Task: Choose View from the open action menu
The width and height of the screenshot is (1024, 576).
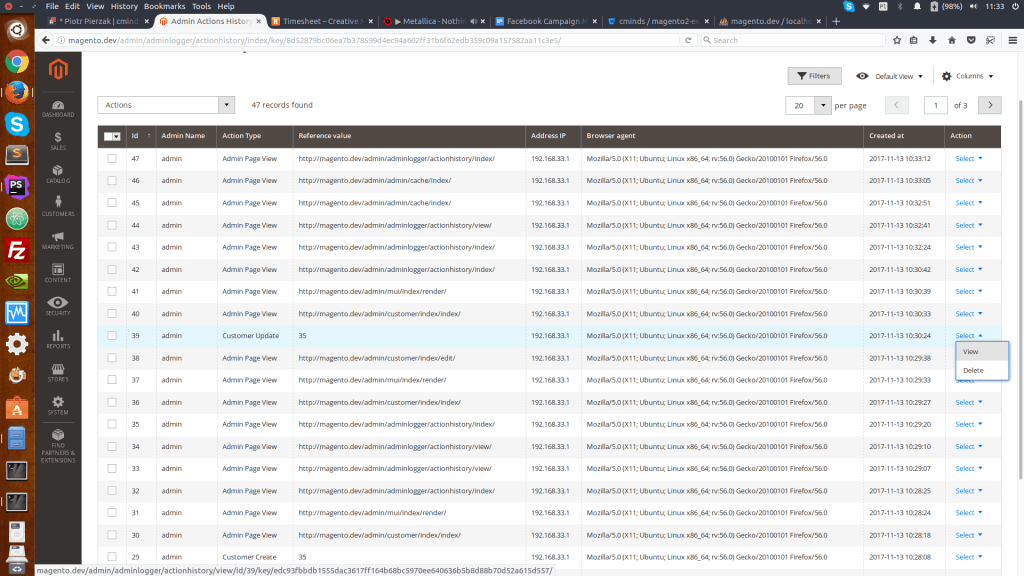Action: 971,351
